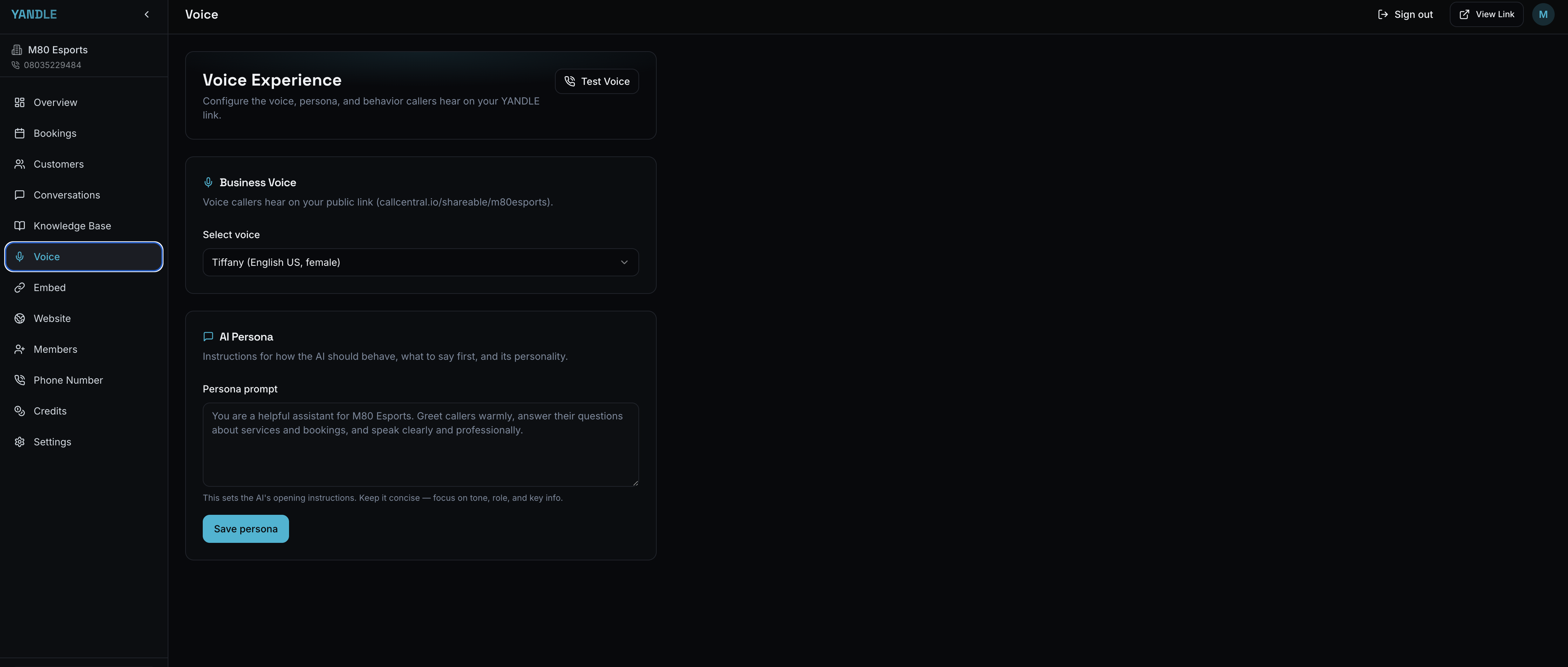The image size is (1568, 667).
Task: Click the Save persona button
Action: (245, 529)
